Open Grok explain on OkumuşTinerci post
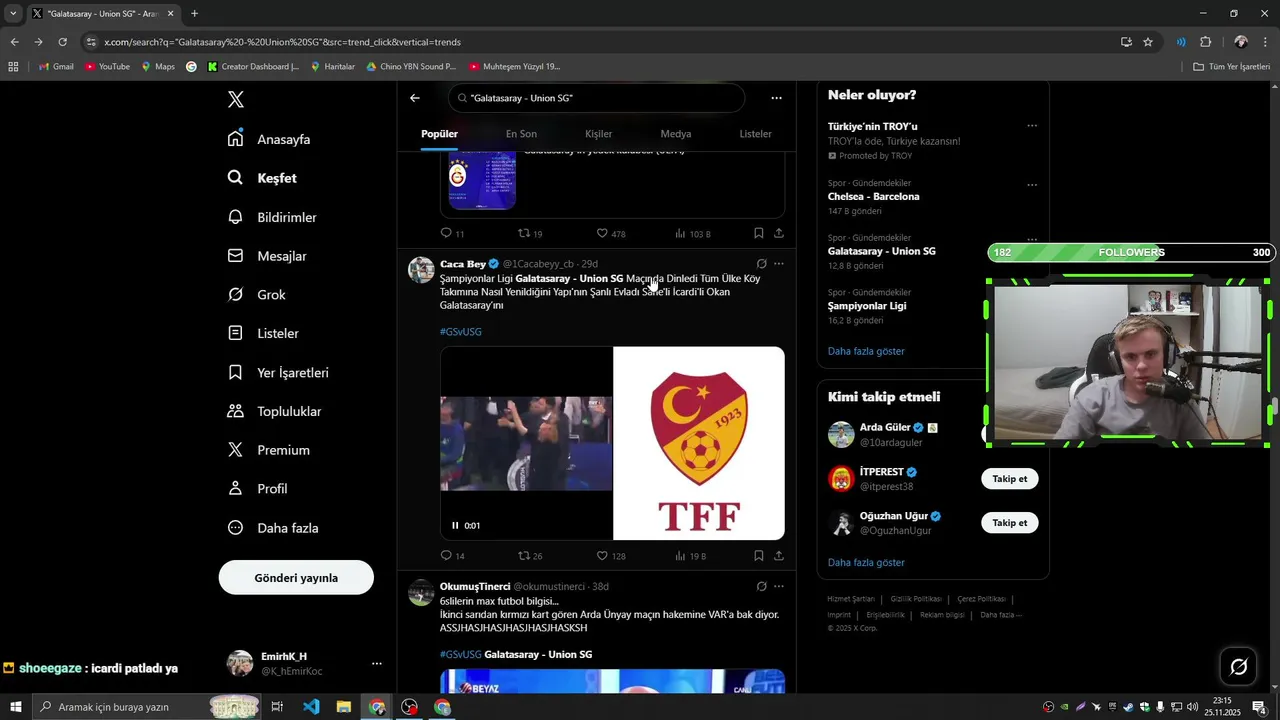The height and width of the screenshot is (720, 1280). tap(761, 586)
